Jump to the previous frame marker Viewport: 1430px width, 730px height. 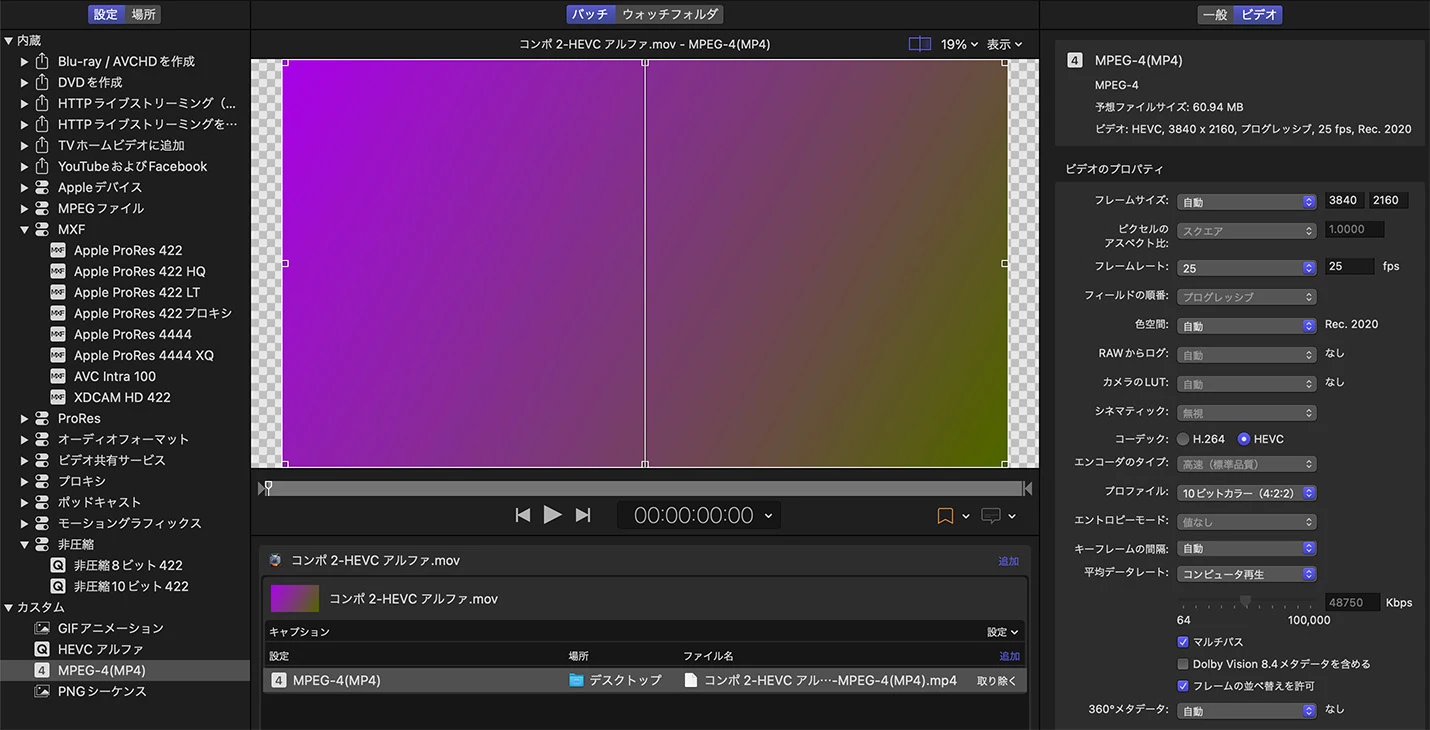522,515
